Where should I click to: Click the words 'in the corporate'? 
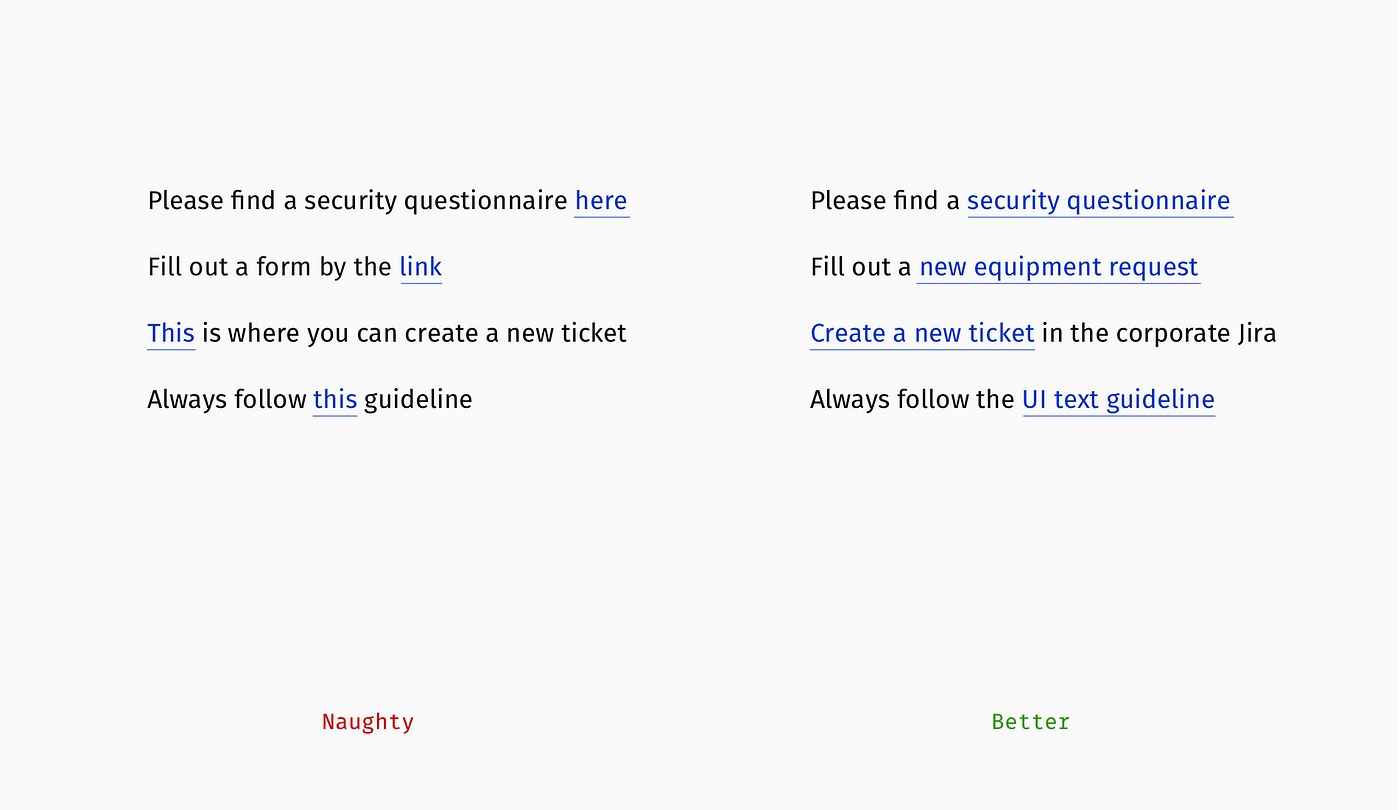1136,333
